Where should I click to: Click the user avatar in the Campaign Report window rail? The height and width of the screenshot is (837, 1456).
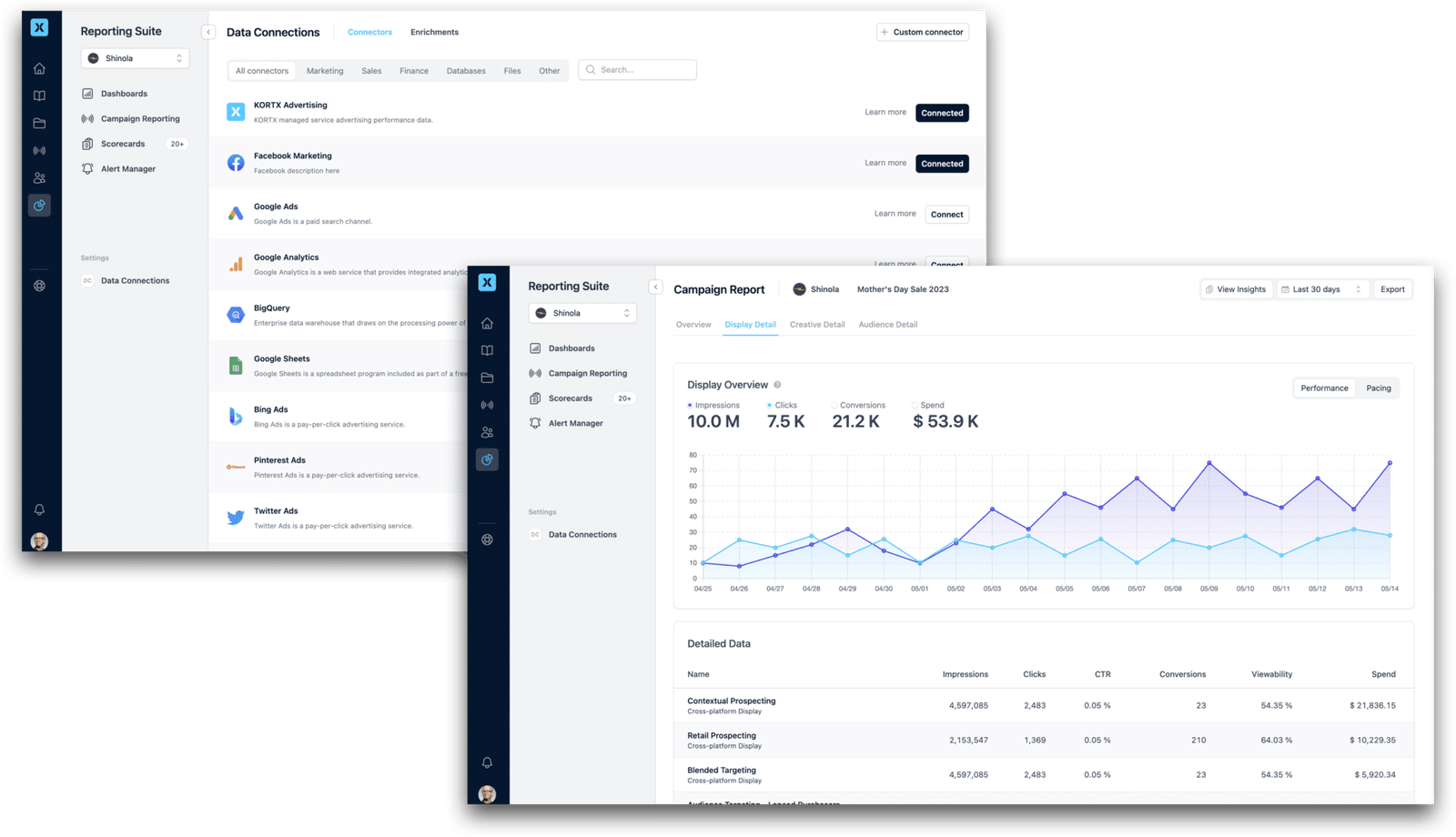487,793
